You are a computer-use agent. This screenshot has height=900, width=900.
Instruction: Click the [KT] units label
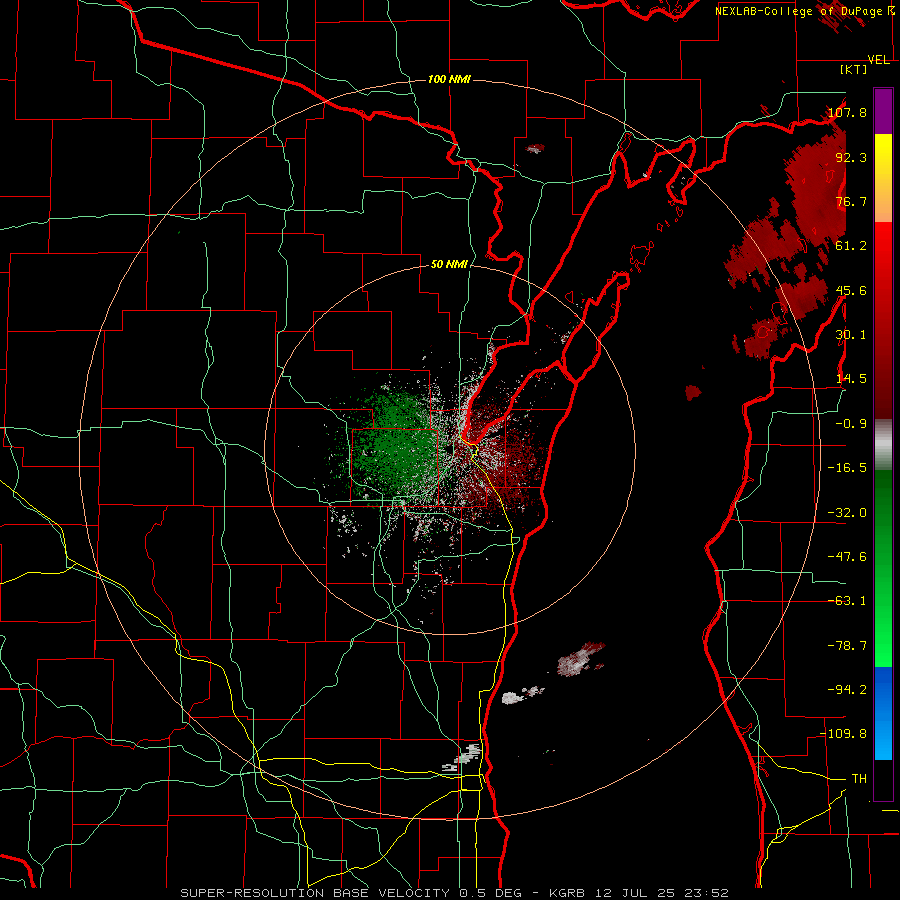click(854, 69)
